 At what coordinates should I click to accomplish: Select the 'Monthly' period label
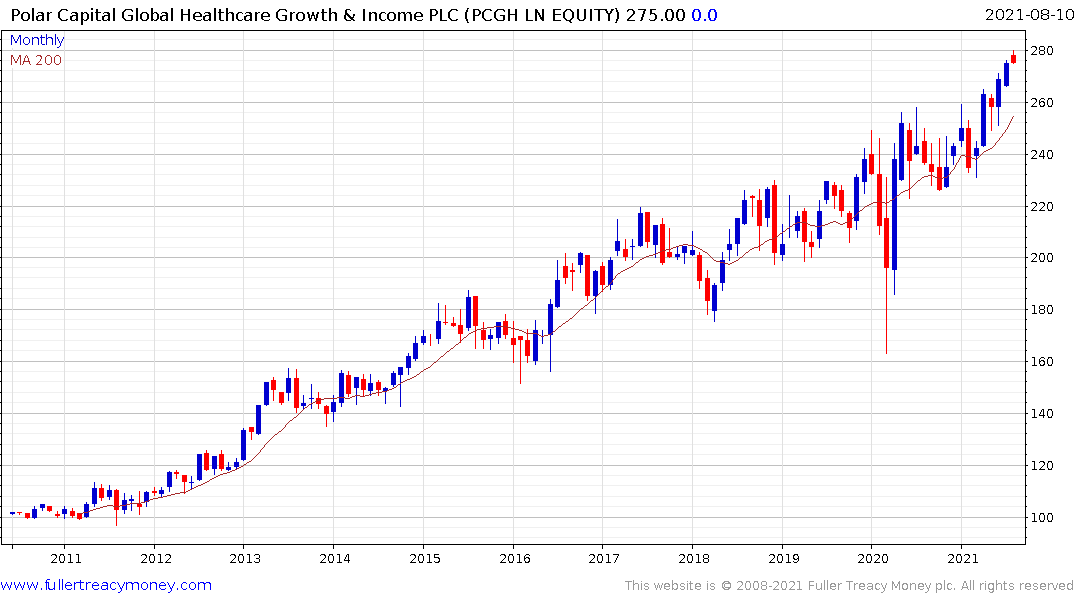click(37, 40)
